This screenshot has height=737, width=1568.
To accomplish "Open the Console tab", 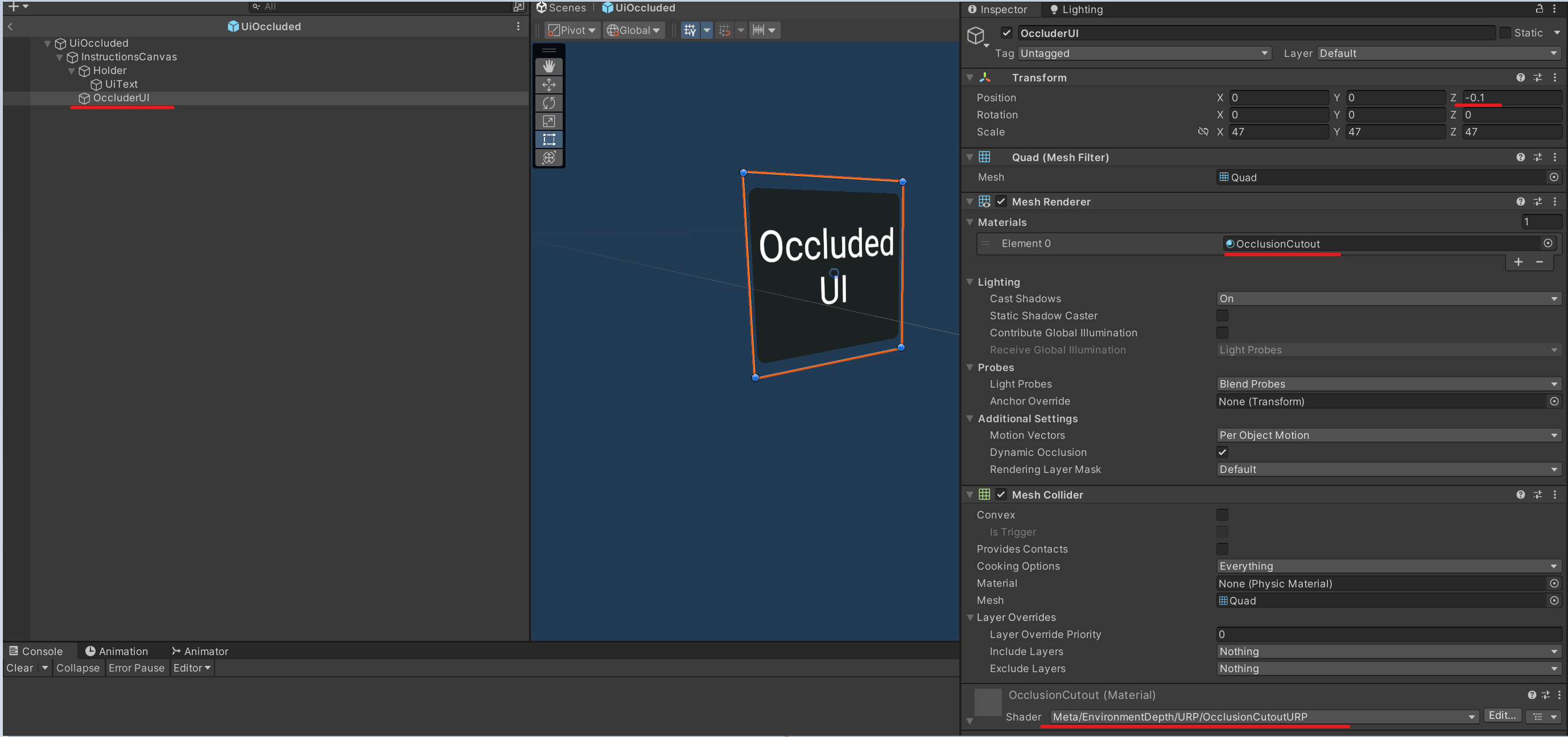I will pos(40,651).
